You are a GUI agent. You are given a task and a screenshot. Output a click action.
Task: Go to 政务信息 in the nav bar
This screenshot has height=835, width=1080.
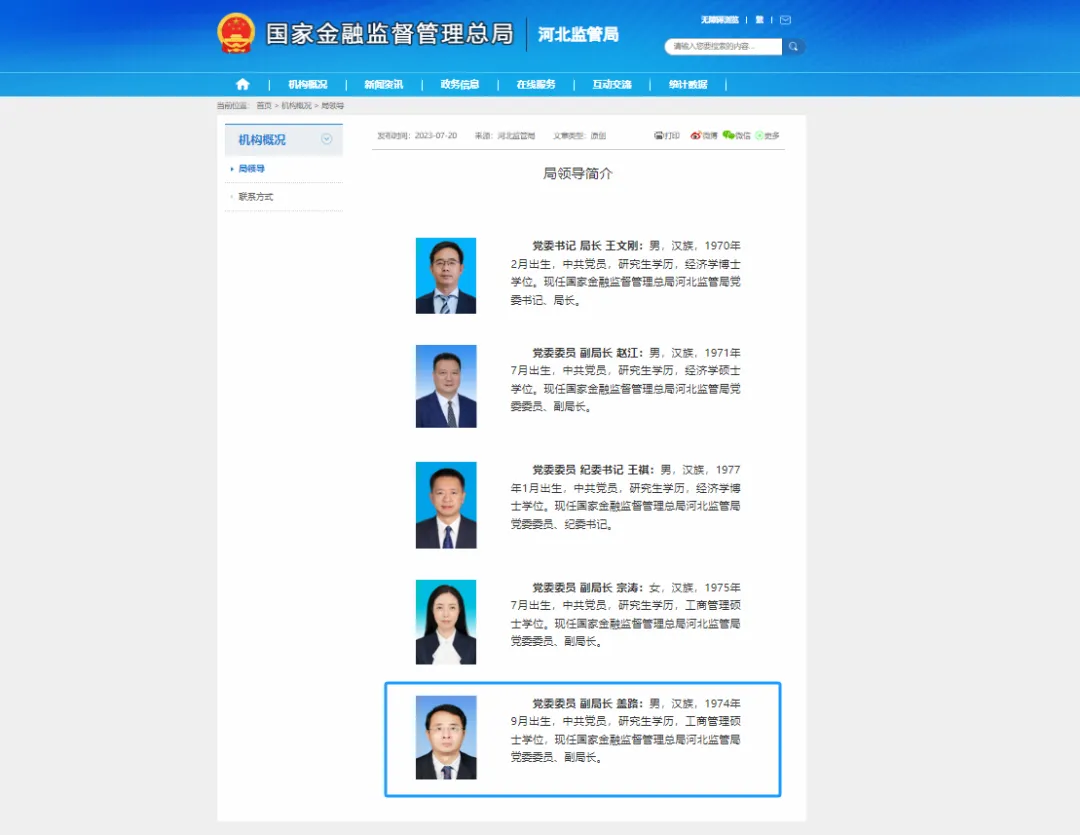point(459,85)
